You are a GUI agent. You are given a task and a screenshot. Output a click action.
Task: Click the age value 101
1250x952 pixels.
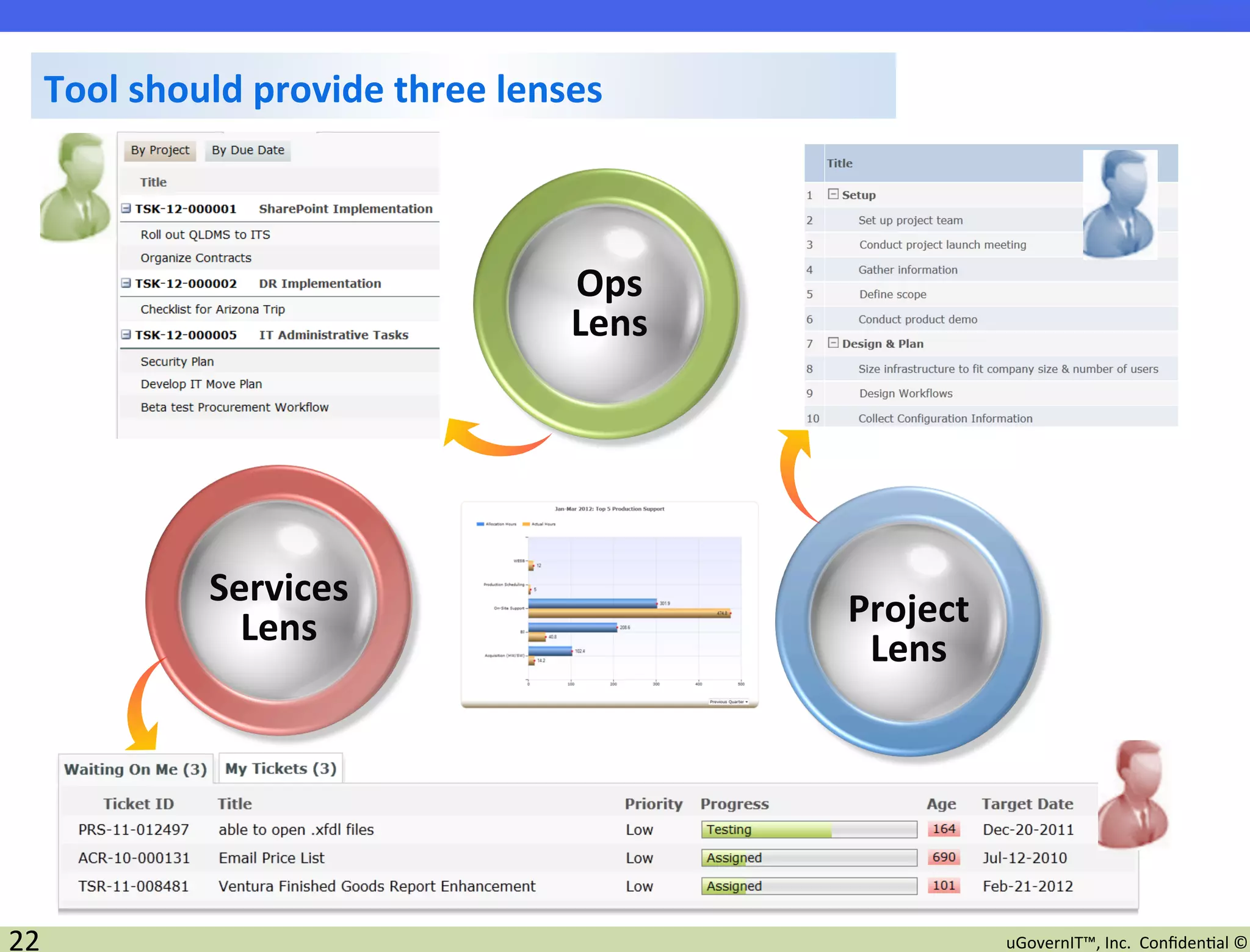click(944, 885)
